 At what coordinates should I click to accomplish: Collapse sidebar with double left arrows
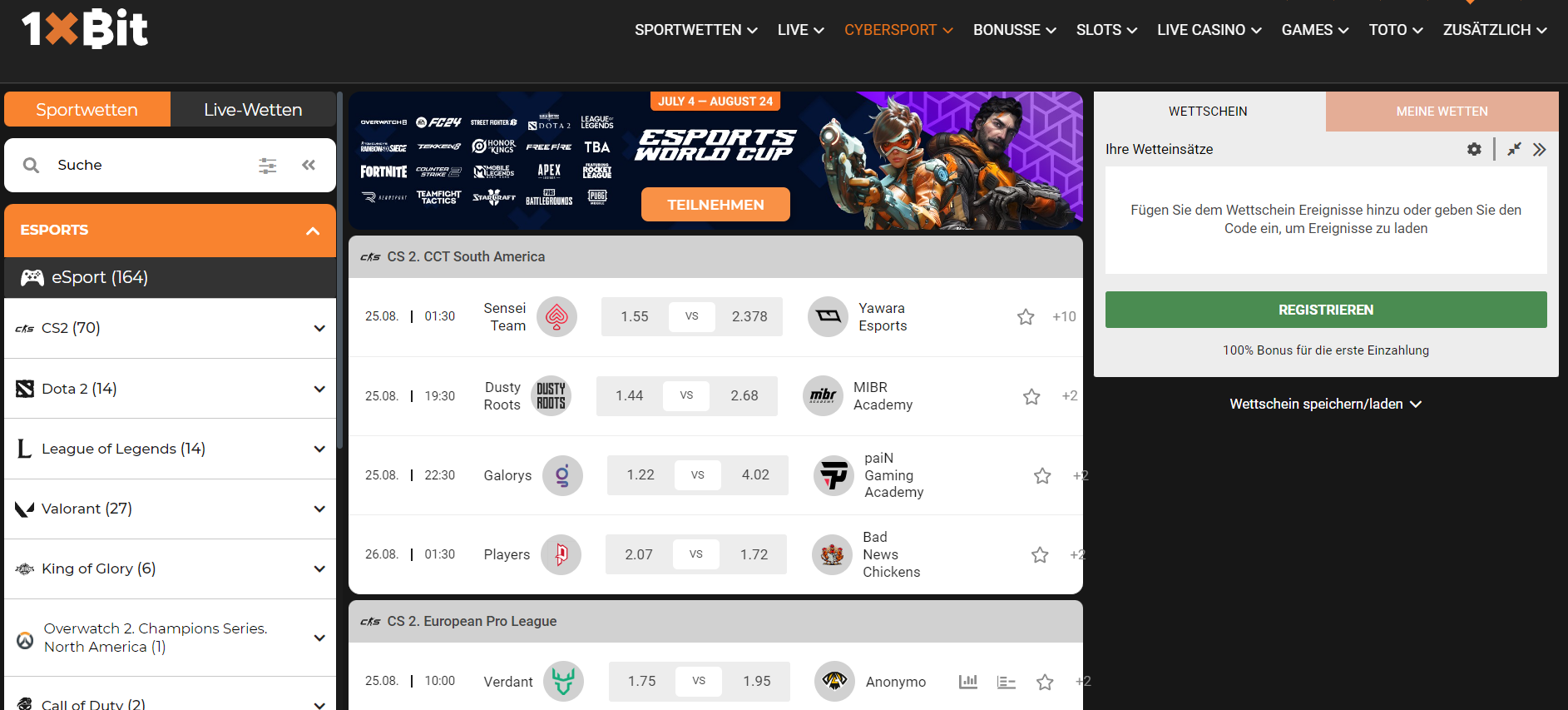click(x=309, y=166)
